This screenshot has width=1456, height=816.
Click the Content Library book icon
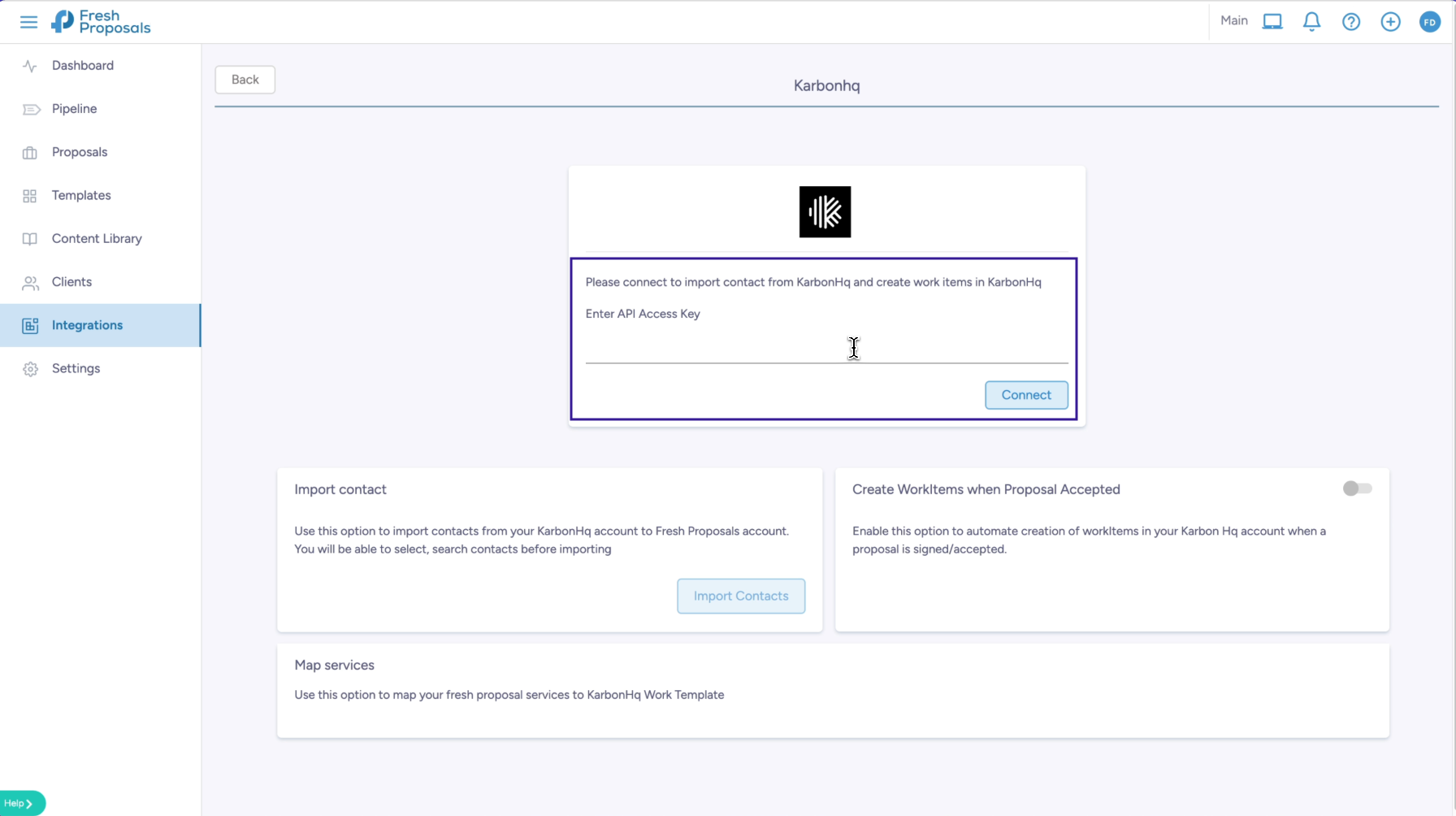[30, 239]
